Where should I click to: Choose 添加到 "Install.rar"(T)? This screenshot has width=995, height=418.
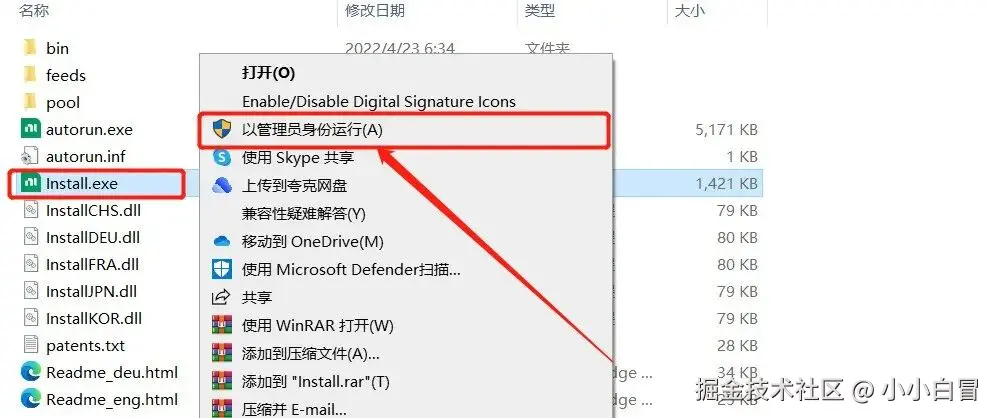(x=315, y=382)
